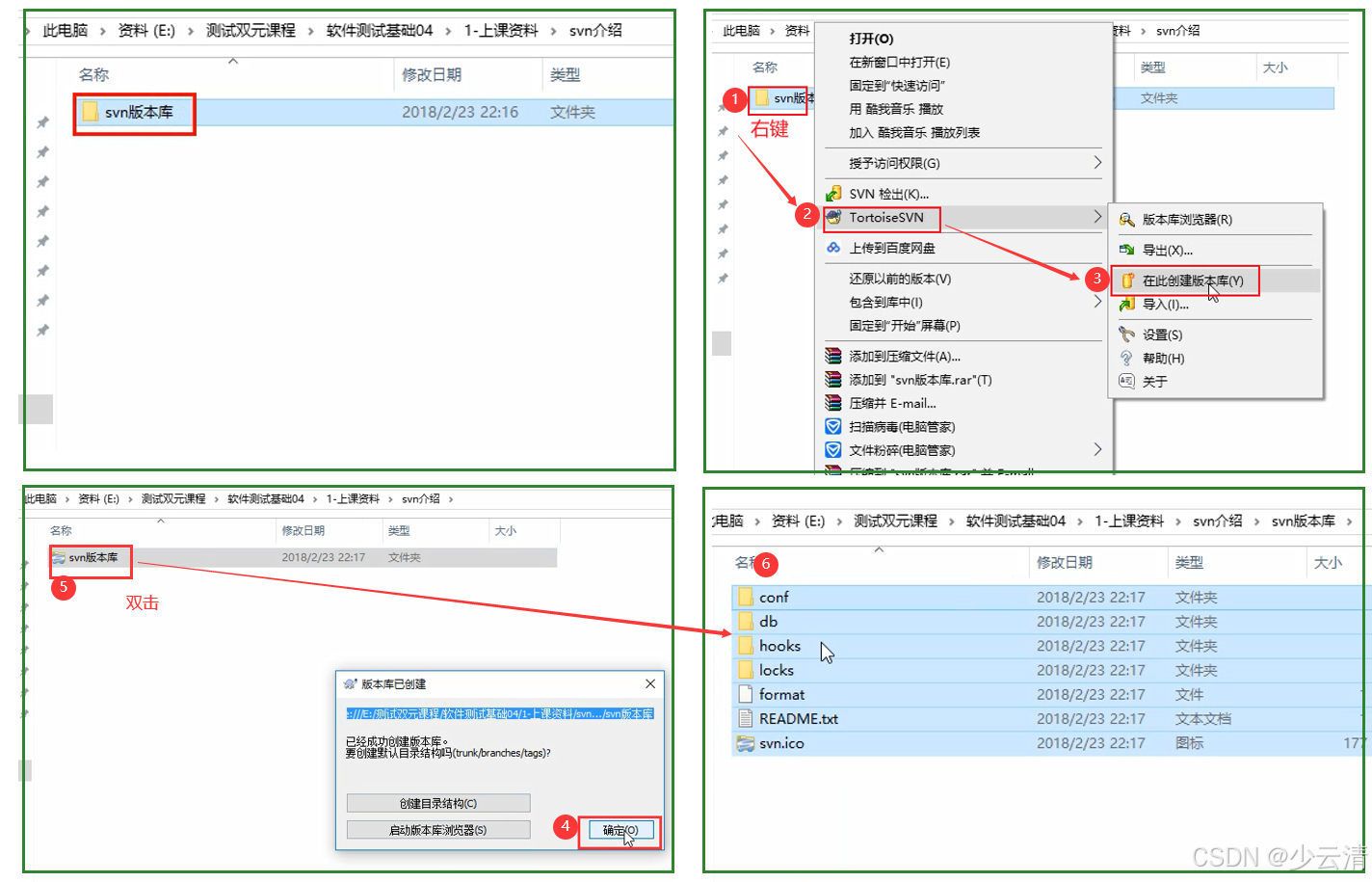
Task: Click the 关于 about icon in submenu
Action: tap(1126, 381)
